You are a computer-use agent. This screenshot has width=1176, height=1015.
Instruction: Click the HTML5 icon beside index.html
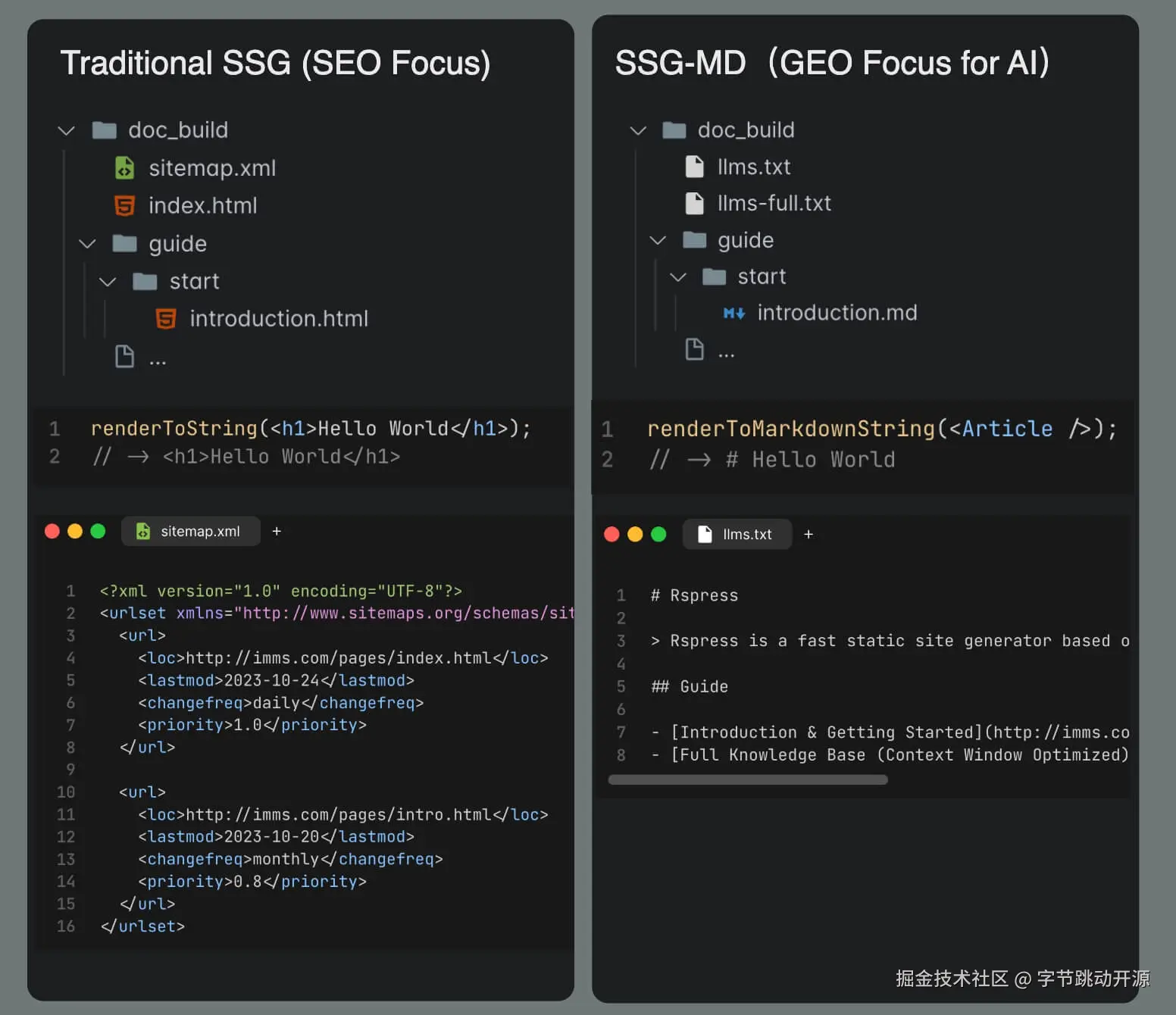point(124,205)
